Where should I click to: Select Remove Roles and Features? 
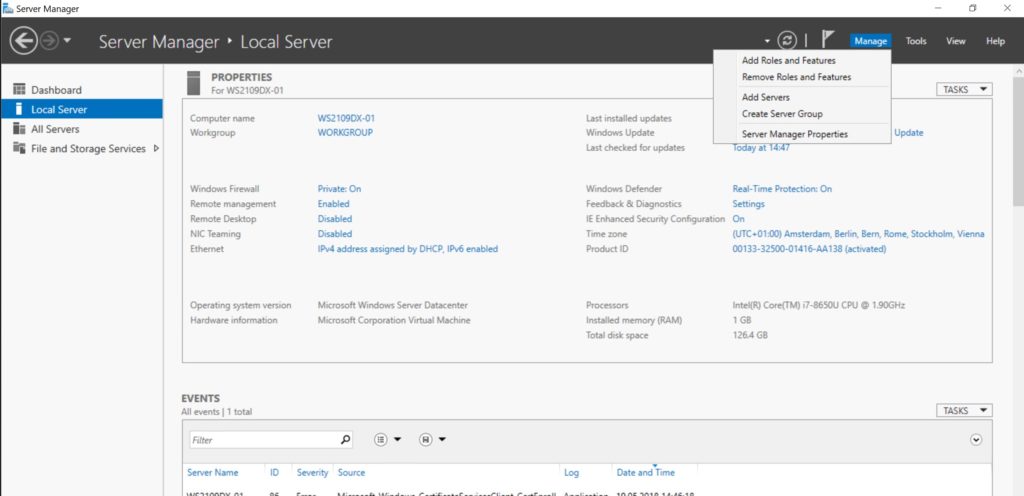pos(796,77)
